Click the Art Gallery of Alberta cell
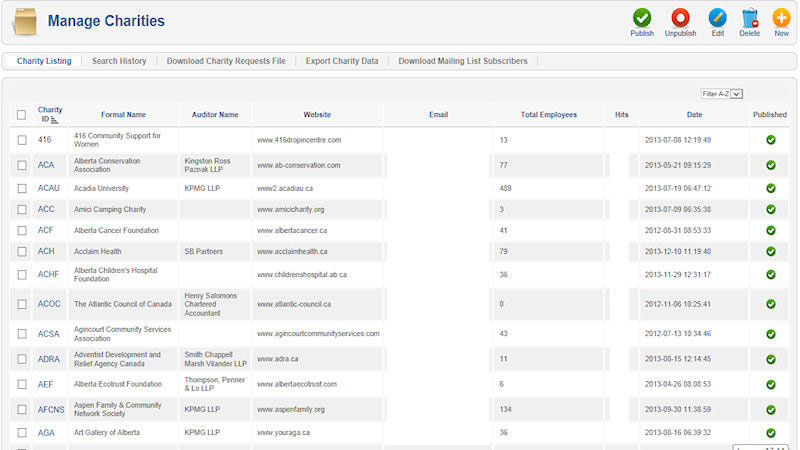The image size is (800, 450). click(x=107, y=433)
